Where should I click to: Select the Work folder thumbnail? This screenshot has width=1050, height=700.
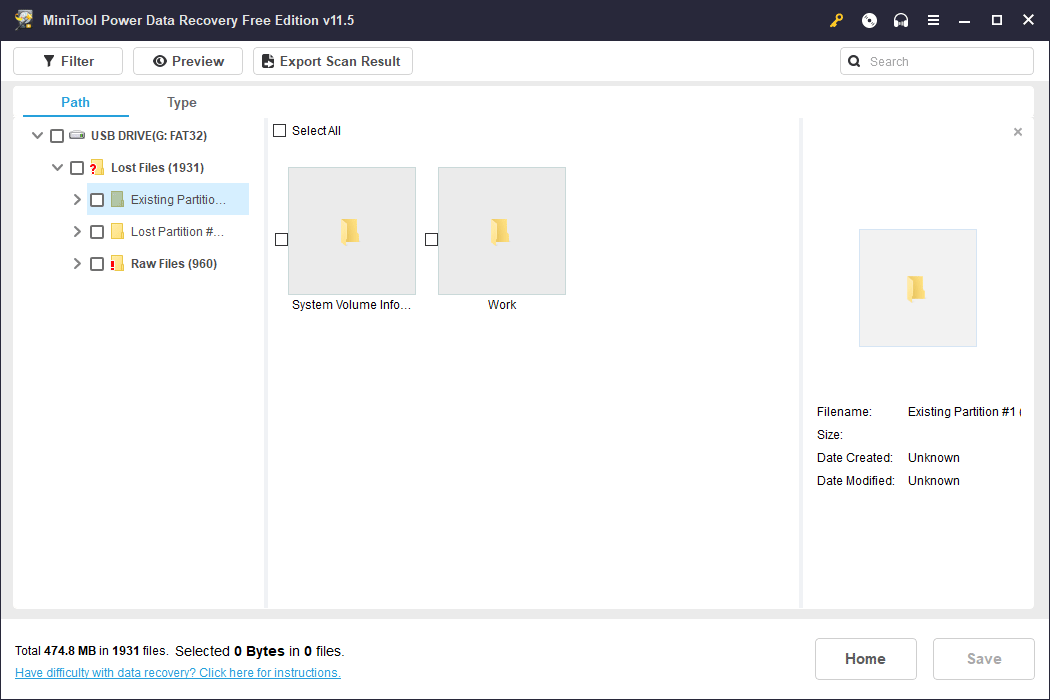click(502, 230)
